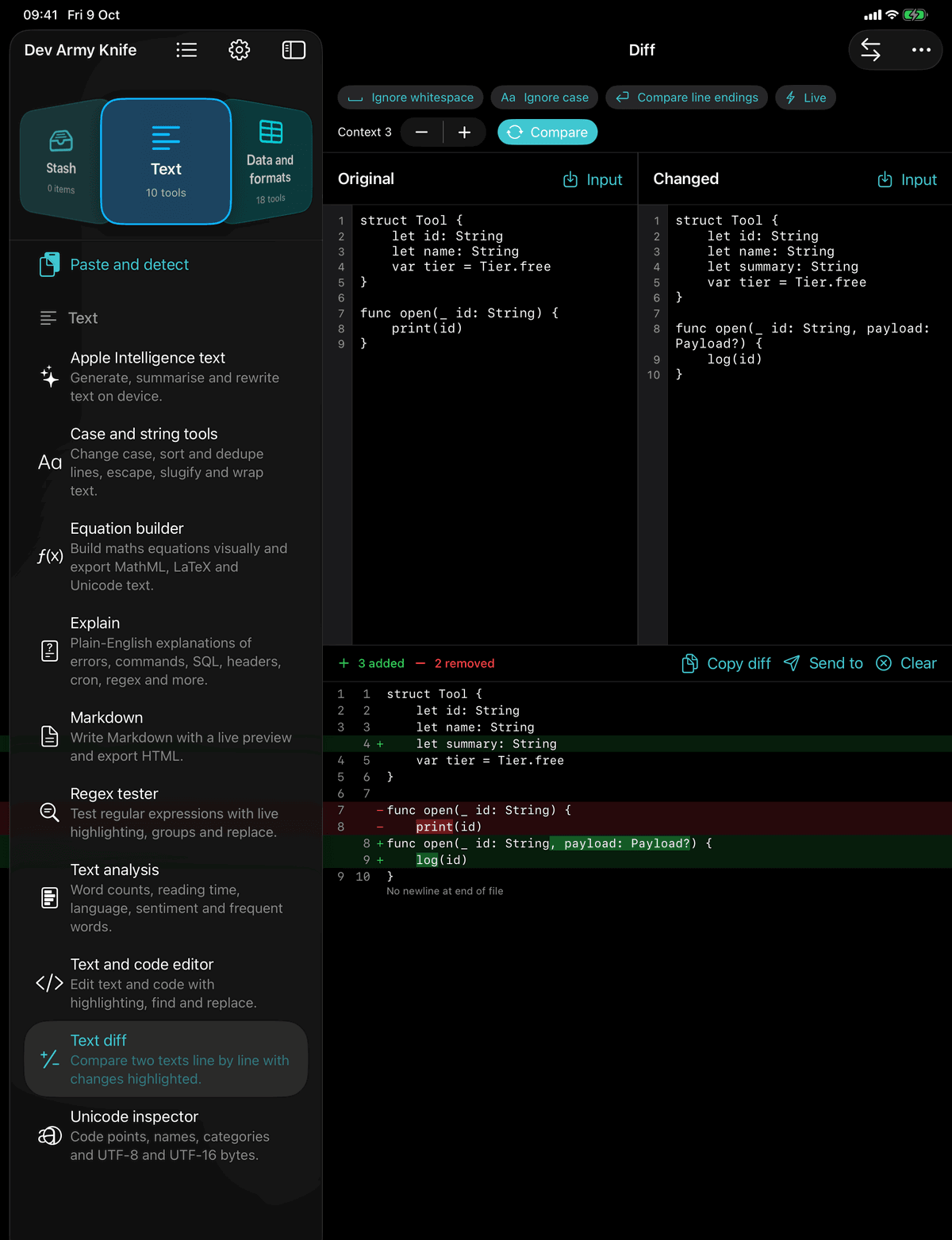The image size is (952, 1240).
Task: Click the 09:41 clock in status bar
Action: point(40,15)
